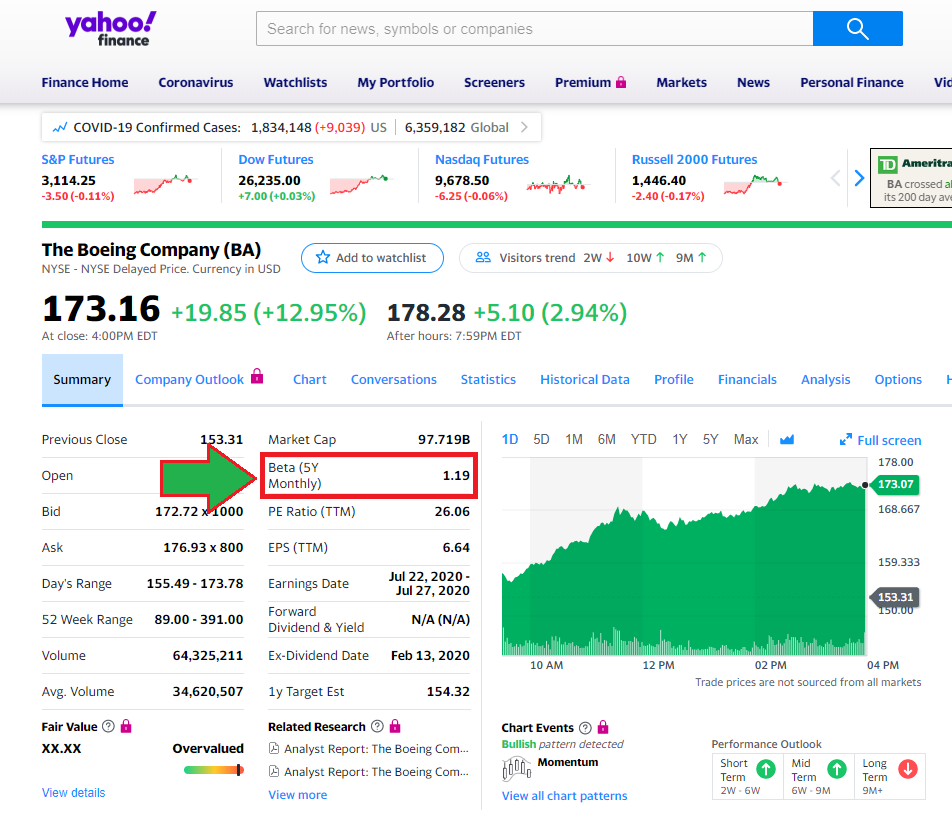This screenshot has width=952, height=817.
Task: Open Personal Finance in navigation bar
Action: coord(851,82)
